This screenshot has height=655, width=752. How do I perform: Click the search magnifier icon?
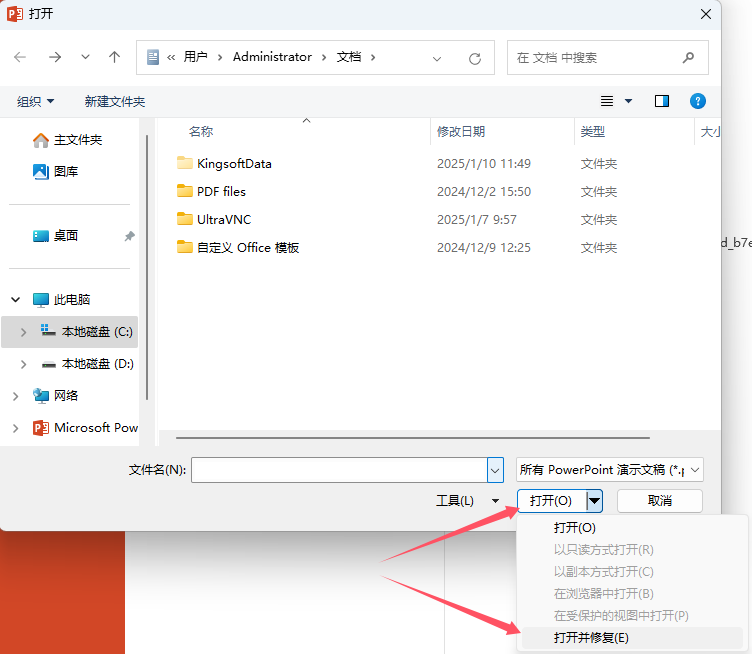pyautogui.click(x=688, y=58)
